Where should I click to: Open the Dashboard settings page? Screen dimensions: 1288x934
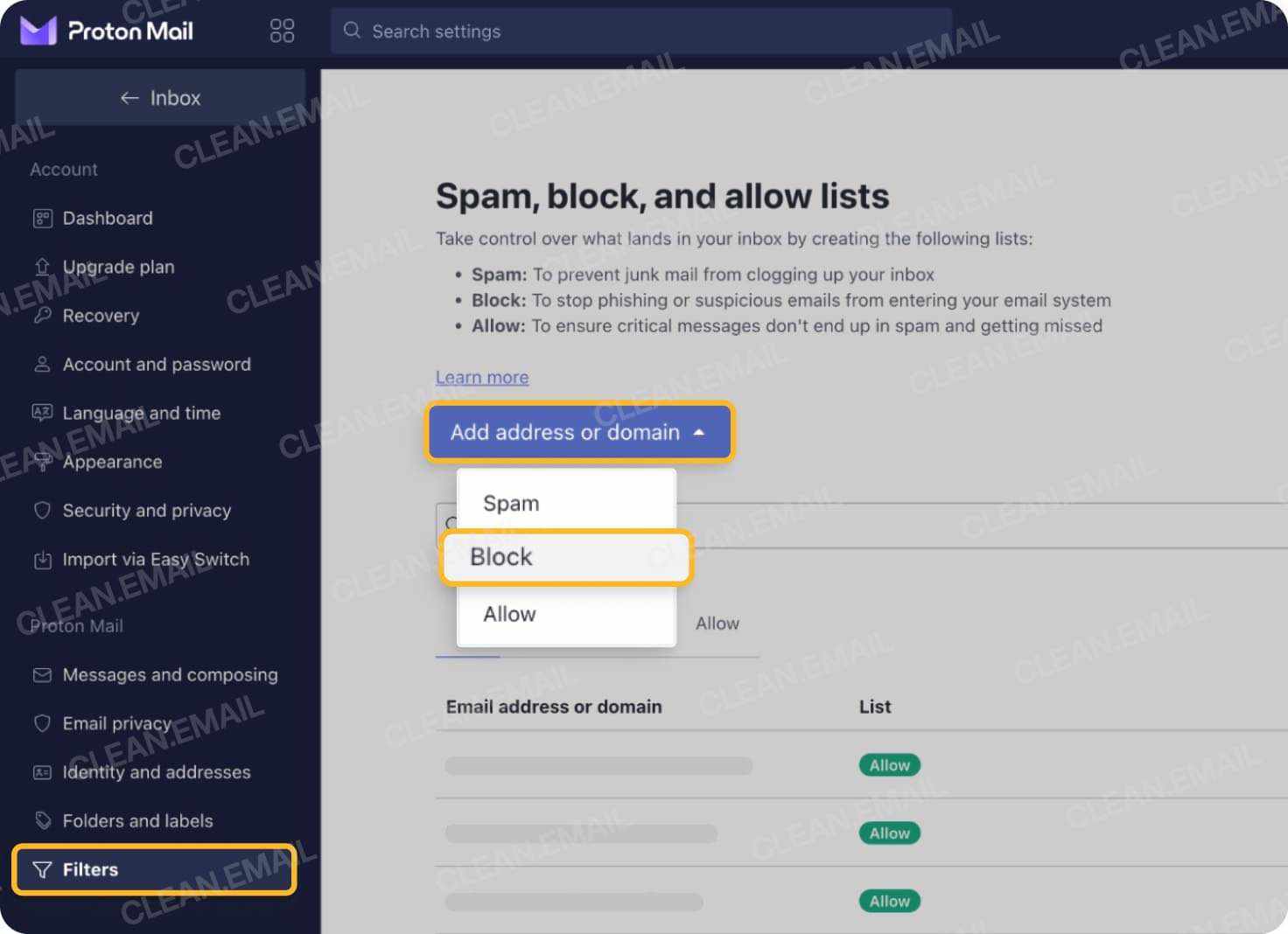108,218
